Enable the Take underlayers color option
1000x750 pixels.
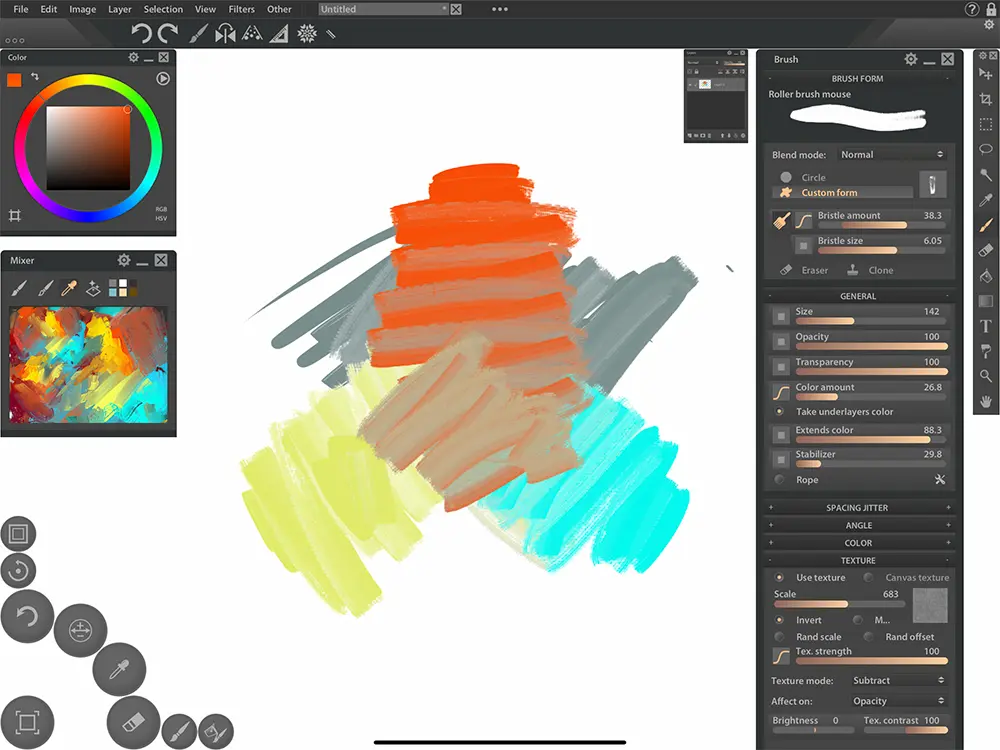pyautogui.click(x=780, y=412)
